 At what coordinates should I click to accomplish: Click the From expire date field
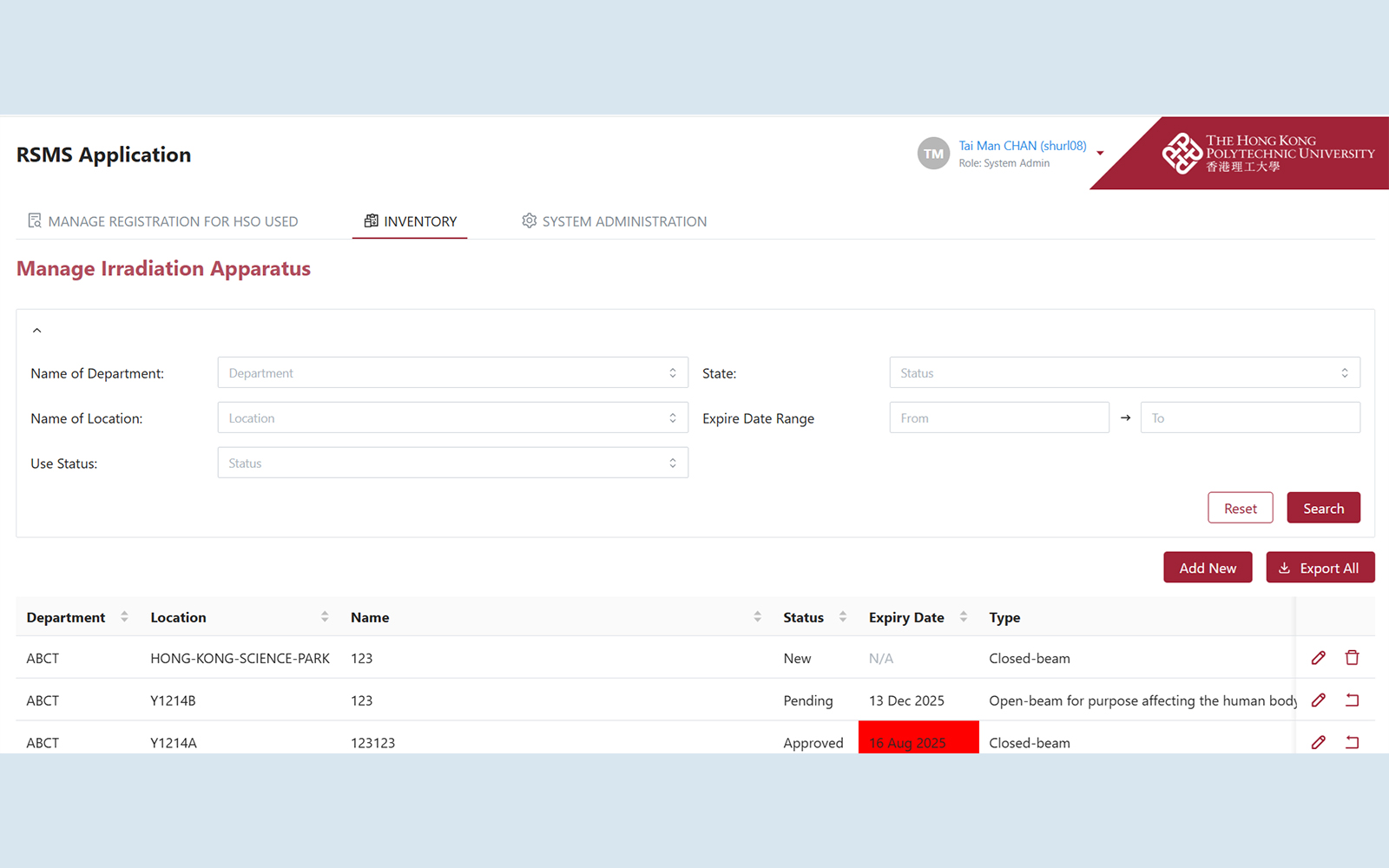click(x=998, y=417)
